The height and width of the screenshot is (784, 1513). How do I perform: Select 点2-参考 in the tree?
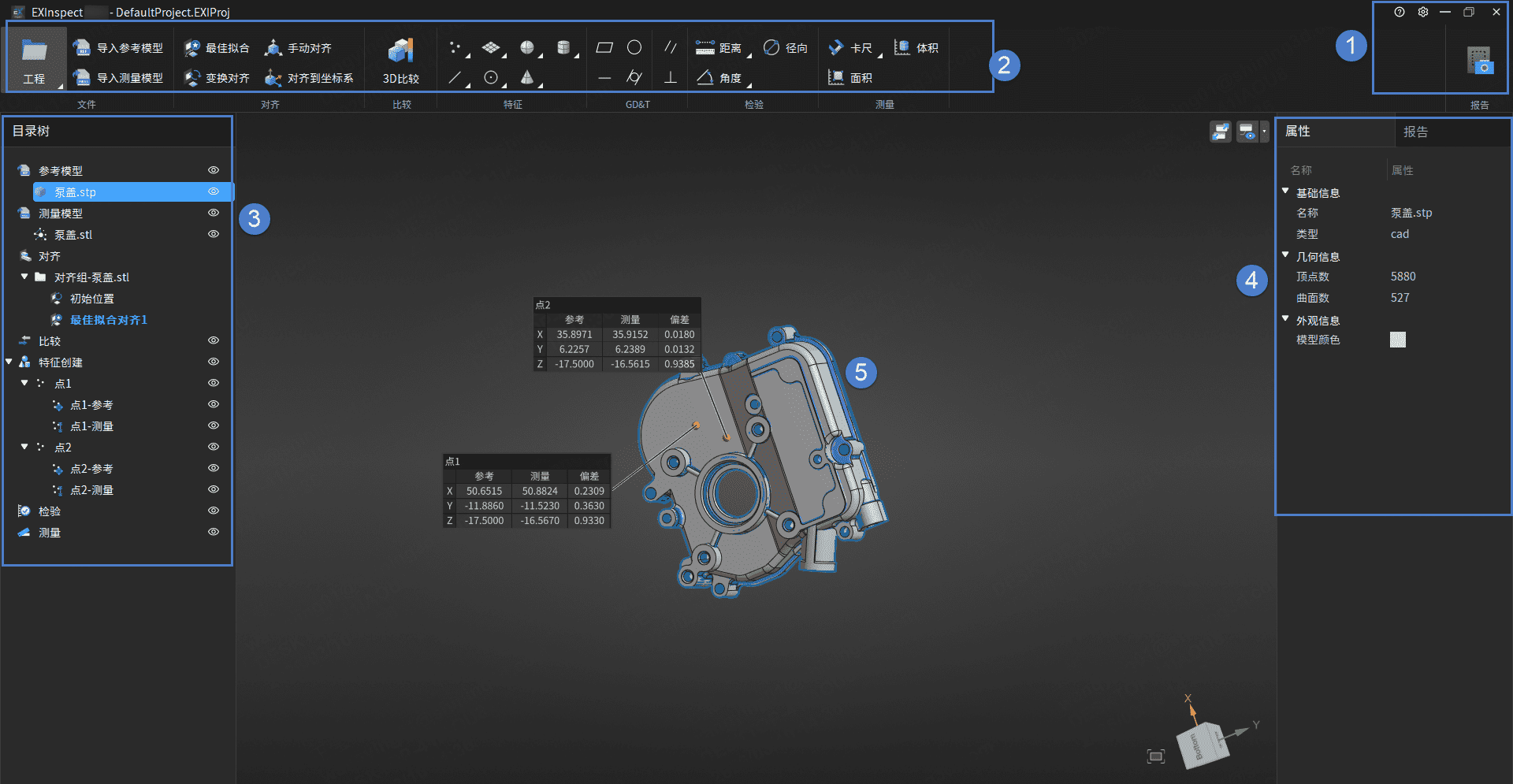(x=91, y=469)
